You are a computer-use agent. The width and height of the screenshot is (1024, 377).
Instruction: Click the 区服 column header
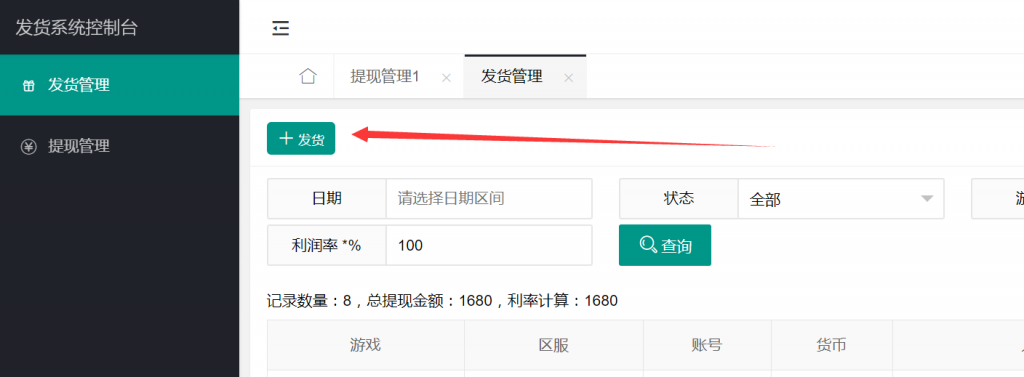pos(554,345)
